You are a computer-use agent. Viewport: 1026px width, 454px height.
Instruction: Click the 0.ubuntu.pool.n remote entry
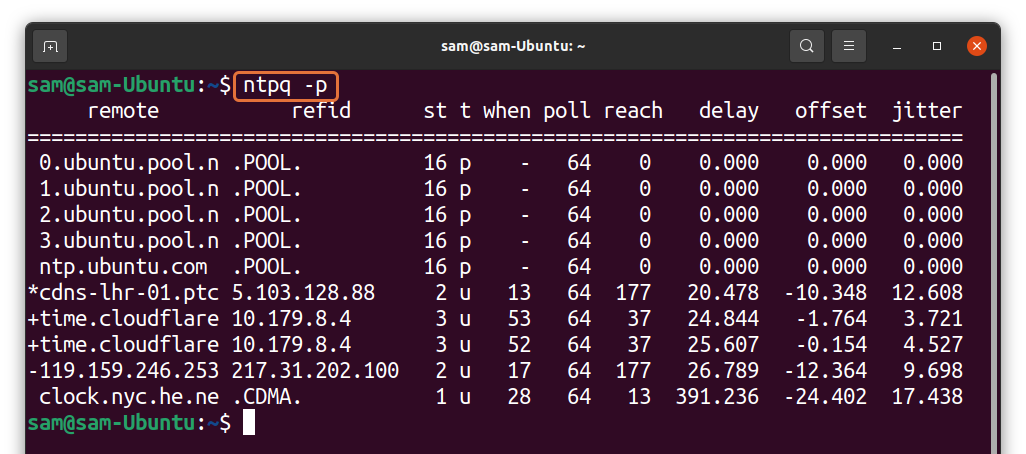[129, 162]
